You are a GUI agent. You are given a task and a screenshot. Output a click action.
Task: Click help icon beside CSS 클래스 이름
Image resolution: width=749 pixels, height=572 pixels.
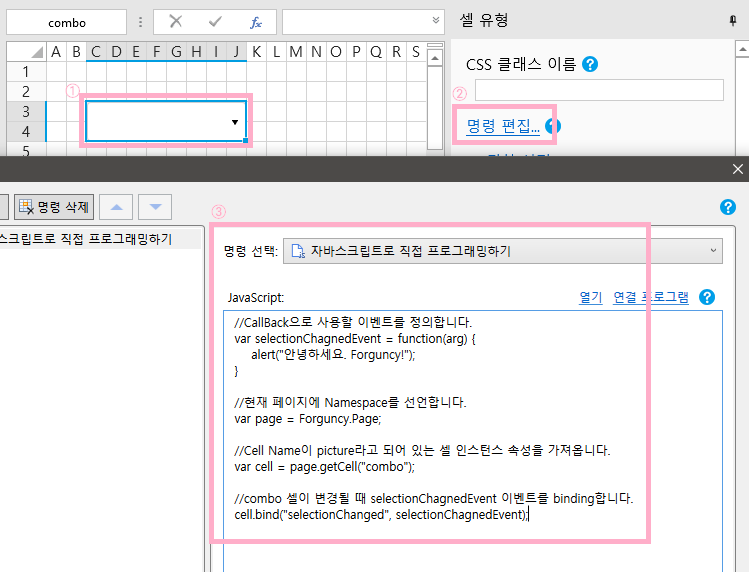click(590, 64)
